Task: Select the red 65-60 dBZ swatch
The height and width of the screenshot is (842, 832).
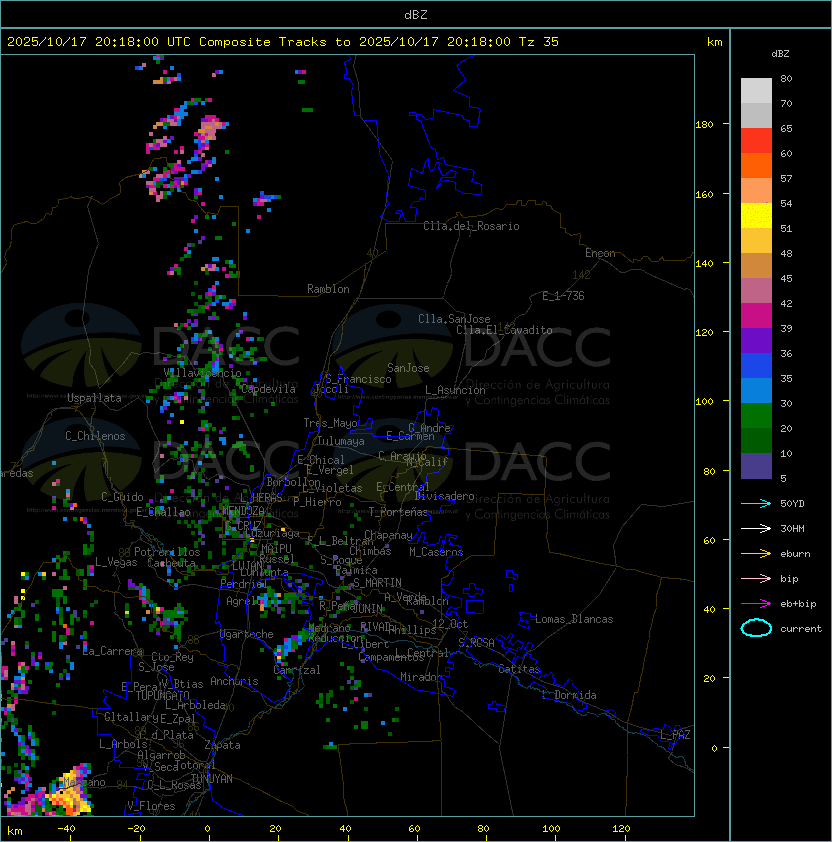Action: [x=756, y=140]
